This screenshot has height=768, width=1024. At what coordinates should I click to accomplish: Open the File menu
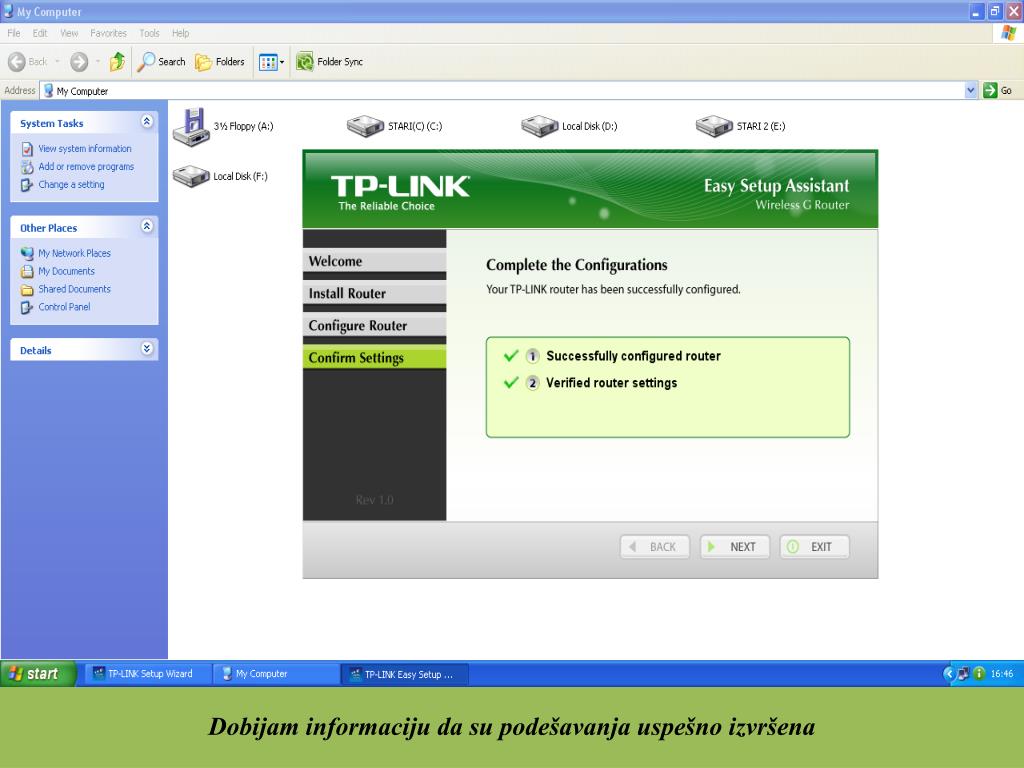[x=14, y=33]
